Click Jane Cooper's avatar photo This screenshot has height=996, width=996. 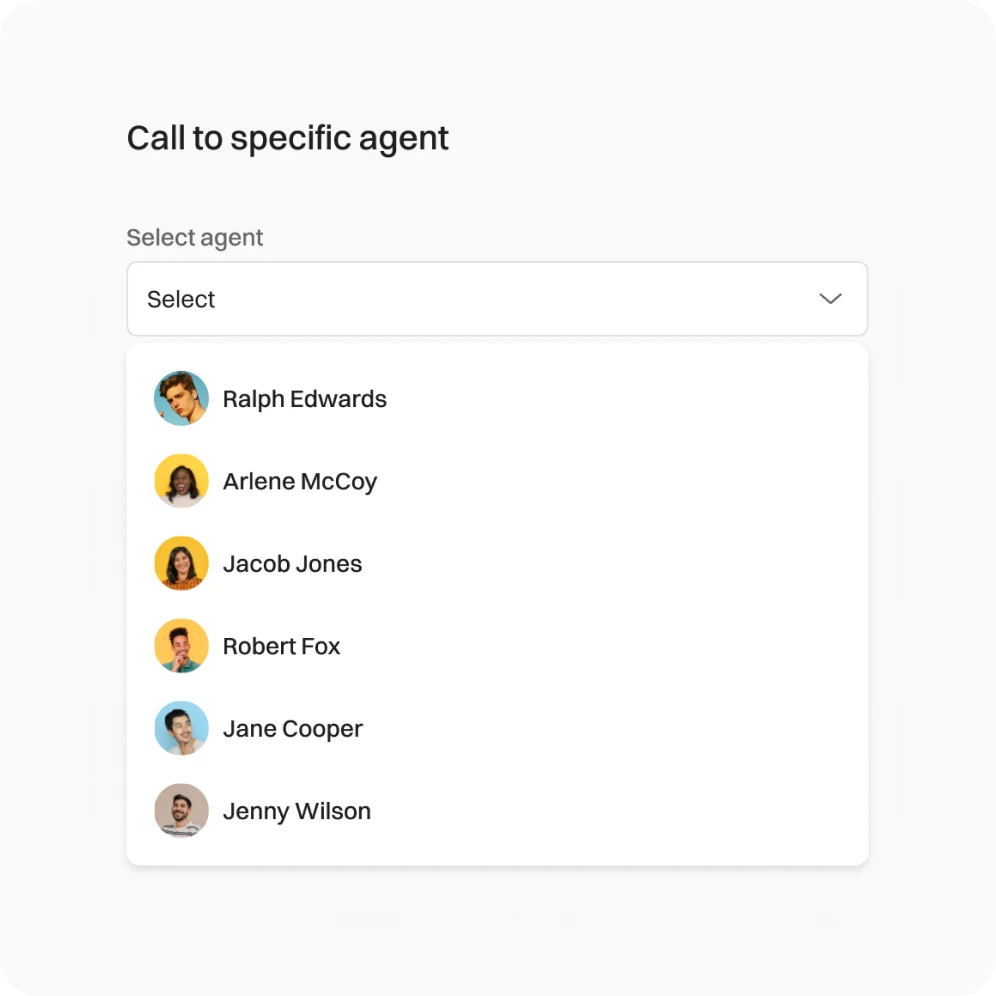(181, 728)
